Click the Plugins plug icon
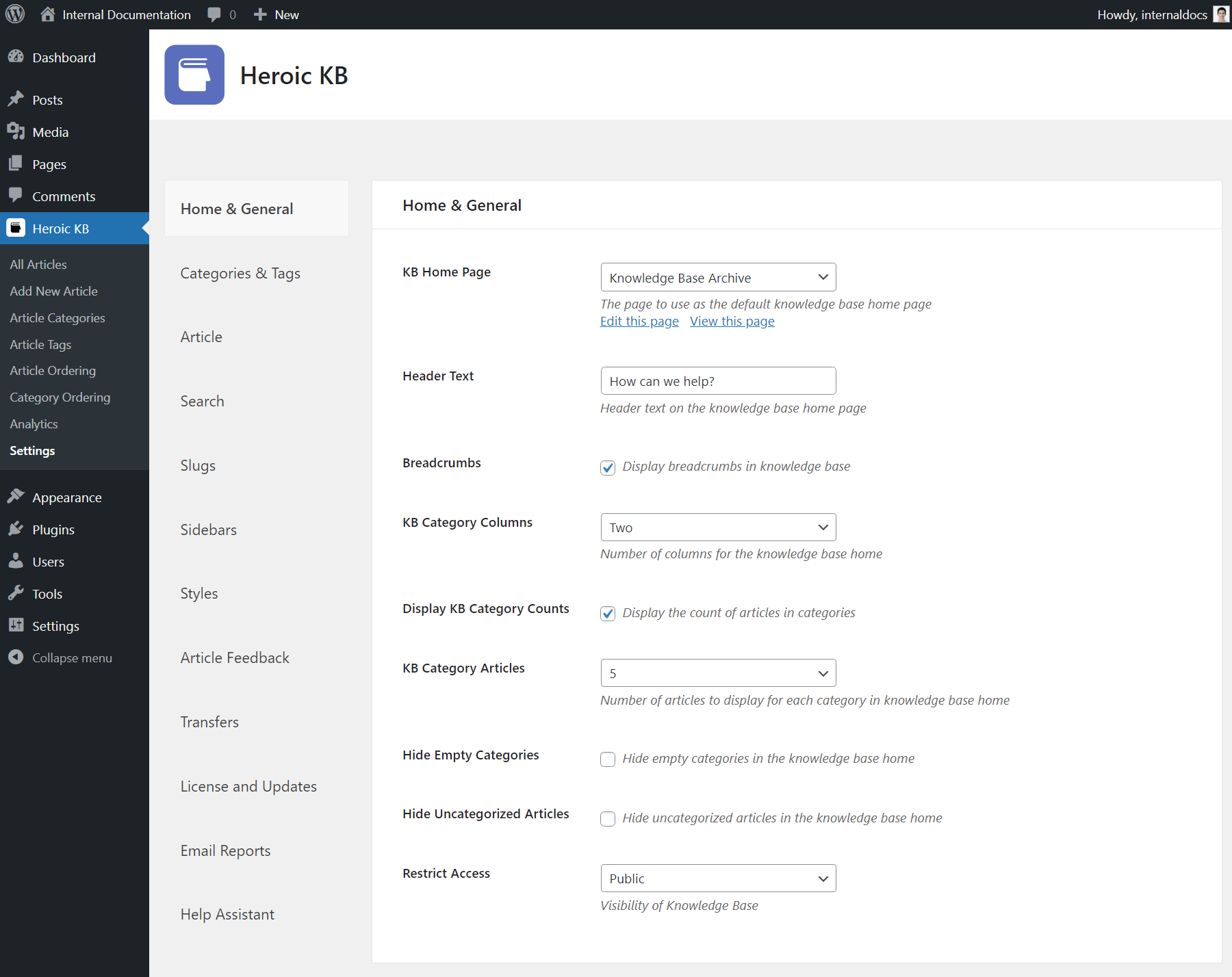 tap(16, 529)
